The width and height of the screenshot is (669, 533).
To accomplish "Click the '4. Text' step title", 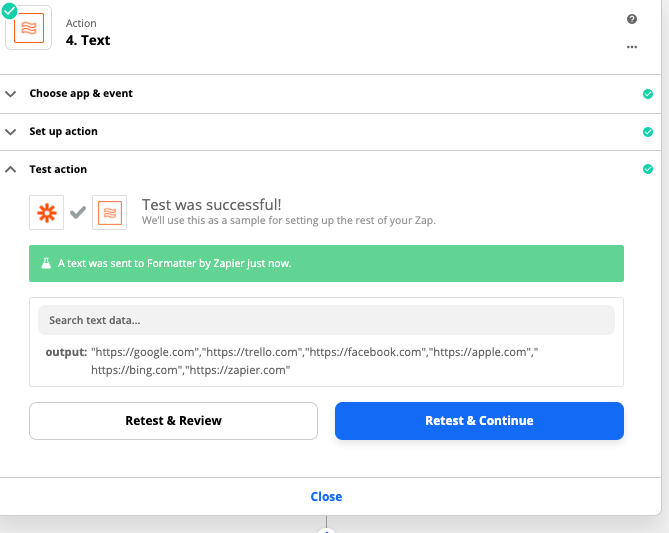I will [x=88, y=40].
